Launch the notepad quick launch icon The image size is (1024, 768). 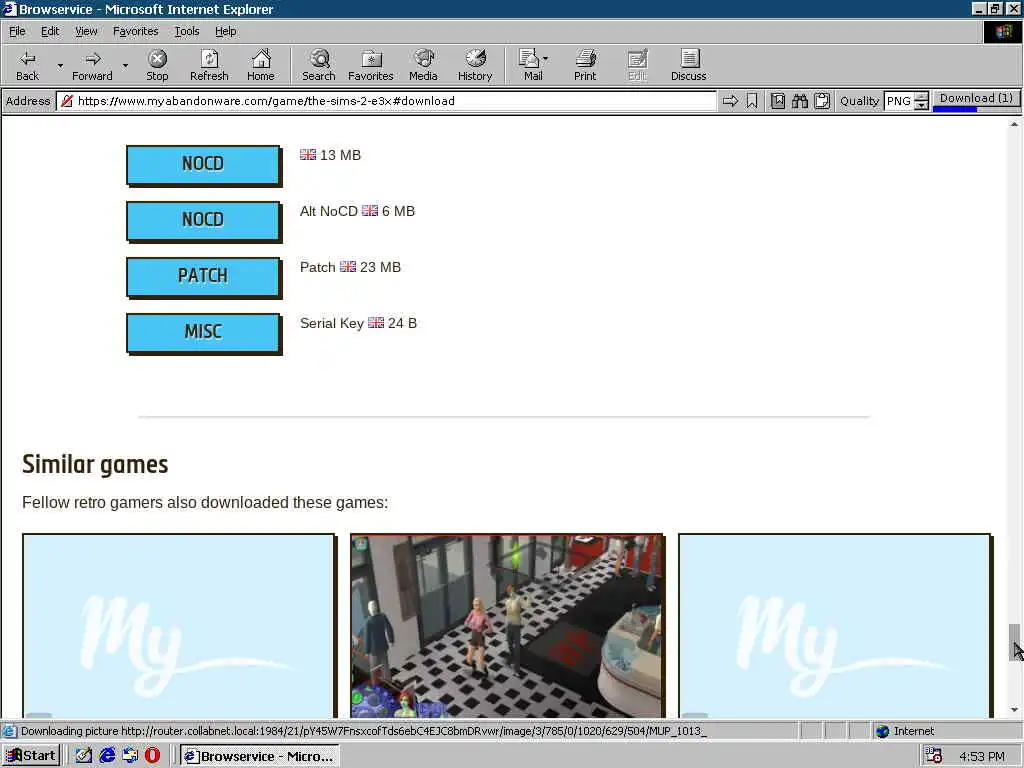(x=83, y=756)
